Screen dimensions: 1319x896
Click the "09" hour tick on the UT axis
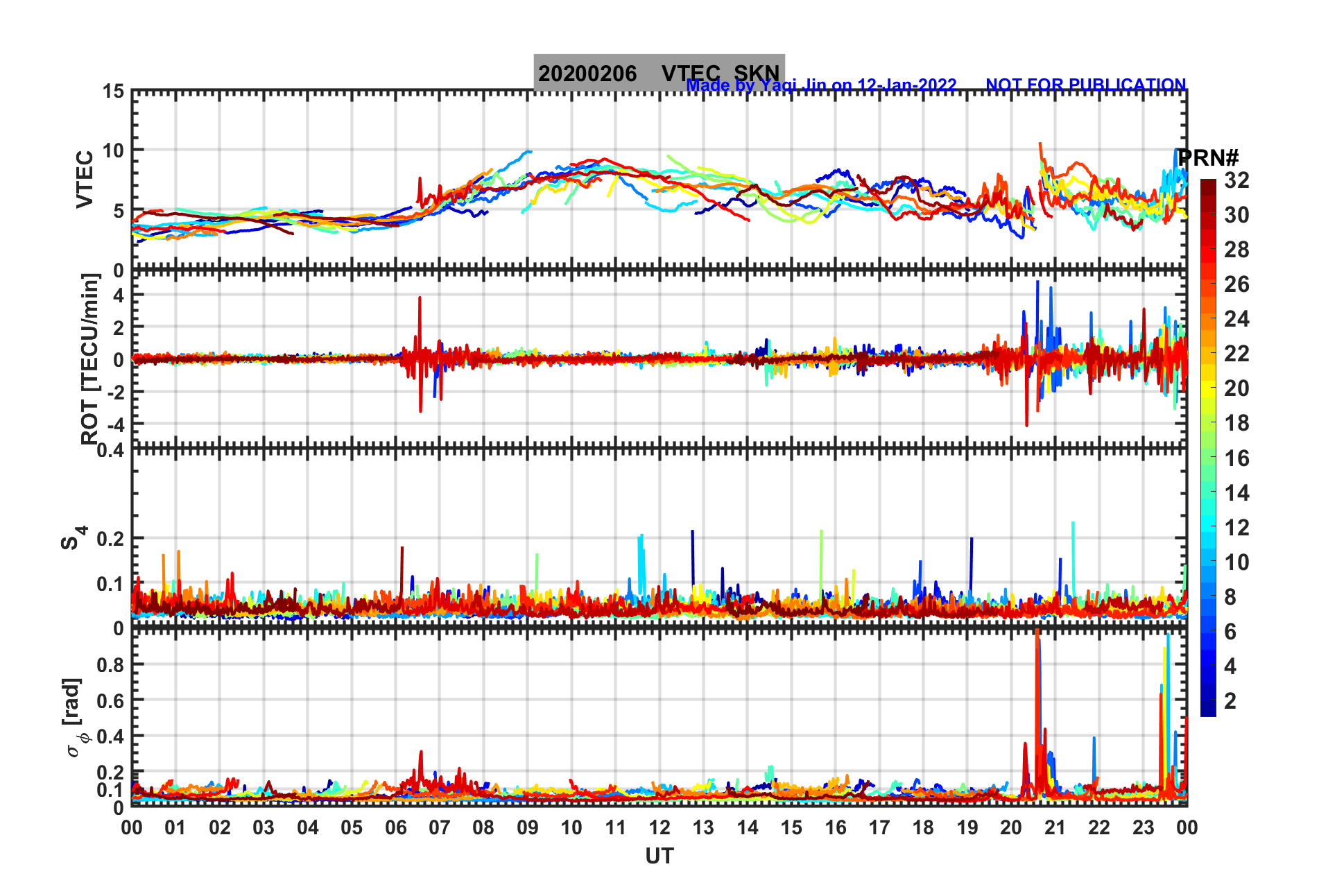tap(528, 828)
